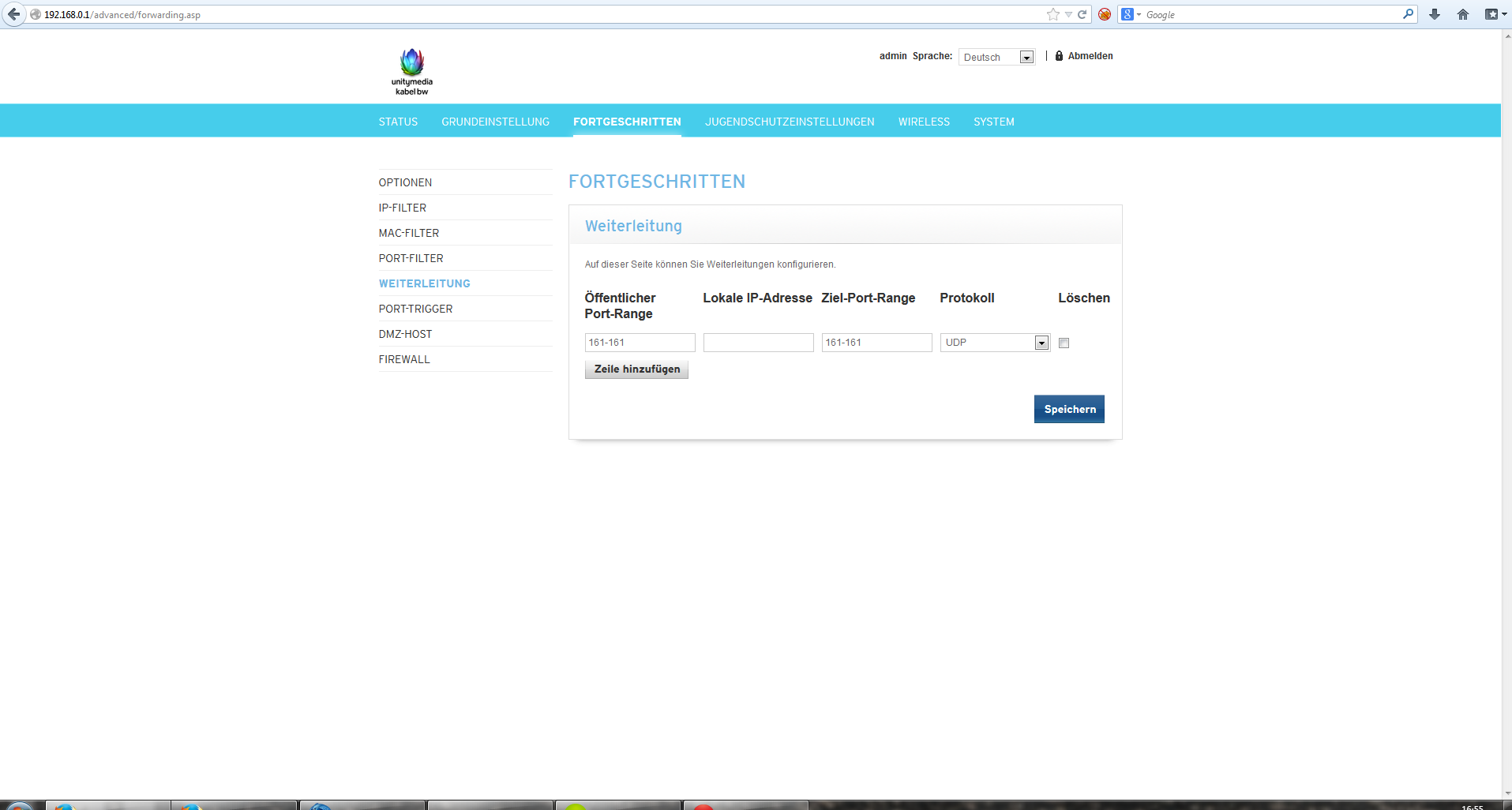Switch to the WIRELESS tab
This screenshot has height=810, width=1512.
[924, 122]
